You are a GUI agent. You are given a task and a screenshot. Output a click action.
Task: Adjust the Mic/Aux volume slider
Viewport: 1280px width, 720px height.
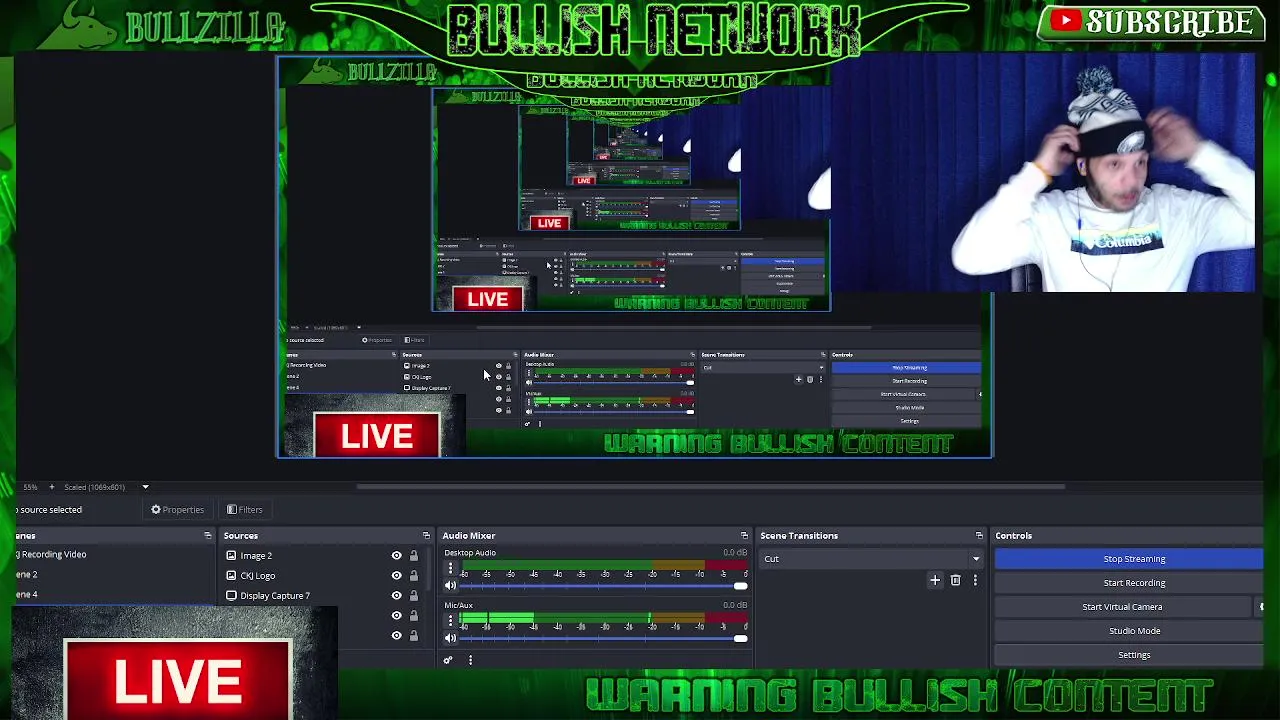click(603, 638)
